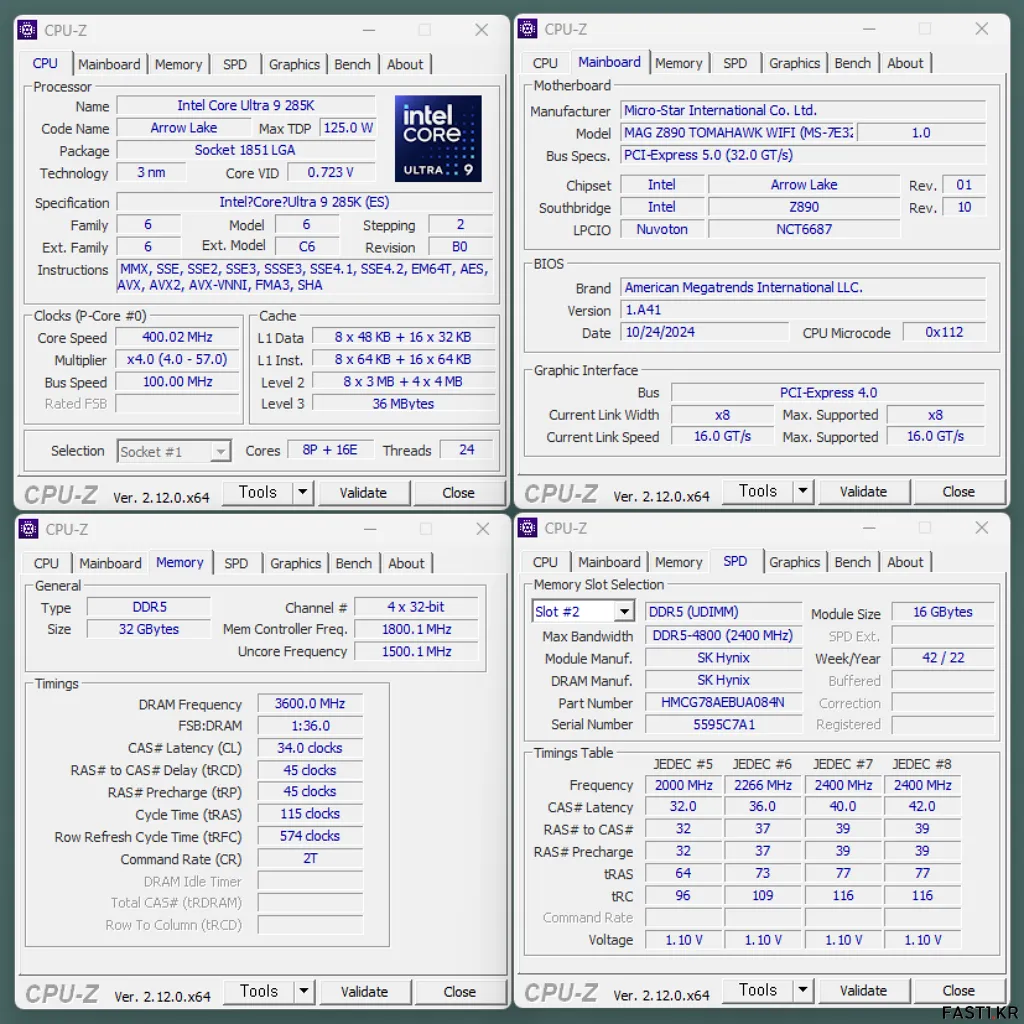Image resolution: width=1024 pixels, height=1024 pixels.
Task: Click Close button in SPD window
Action: pos(959,990)
